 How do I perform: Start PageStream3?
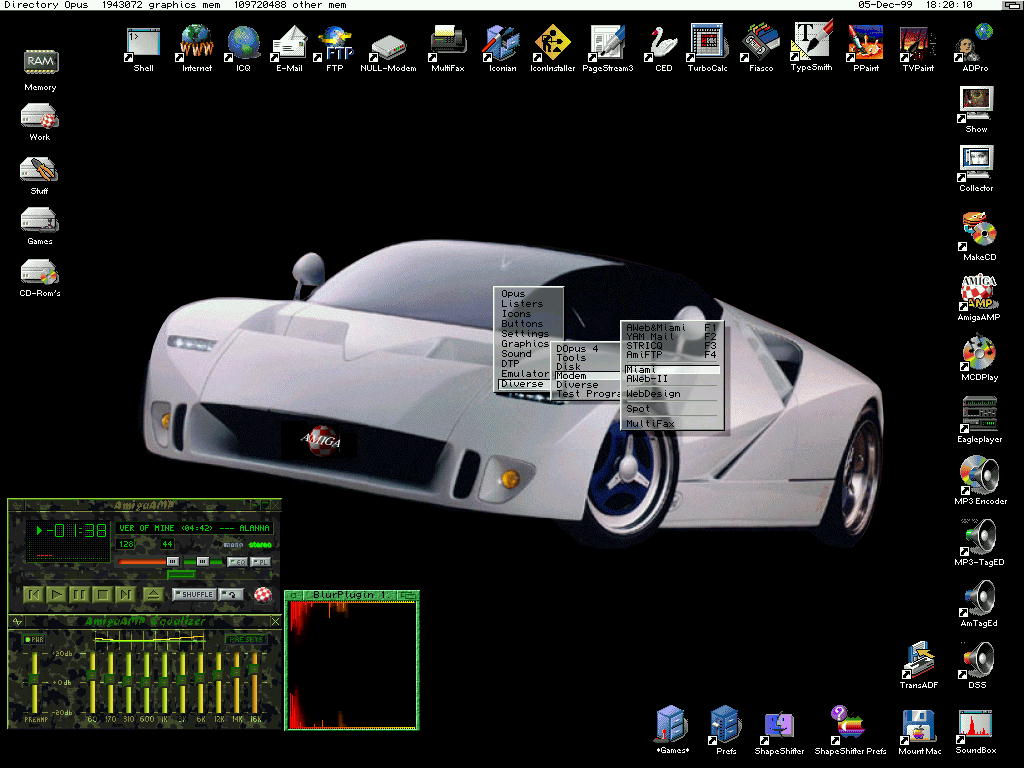(x=607, y=45)
